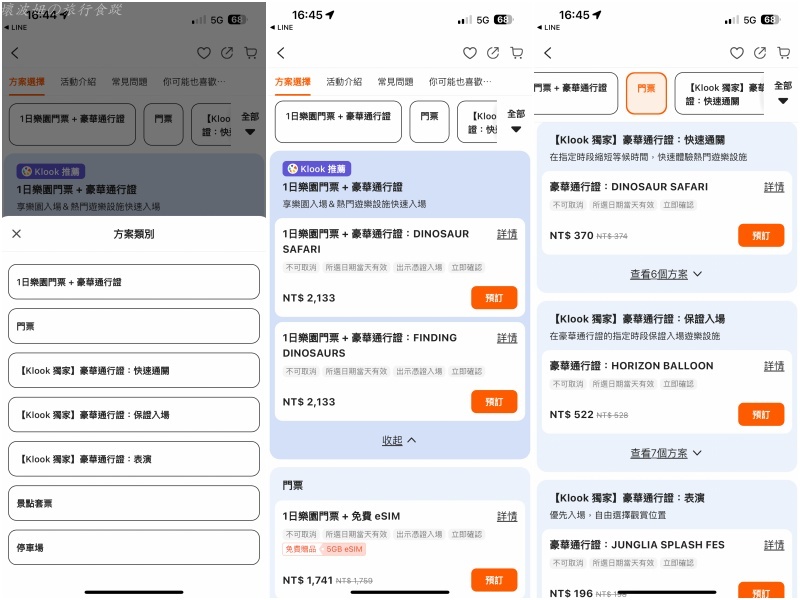Toggle selected 門票 chip in right screen
The image size is (800, 600).
[646, 93]
